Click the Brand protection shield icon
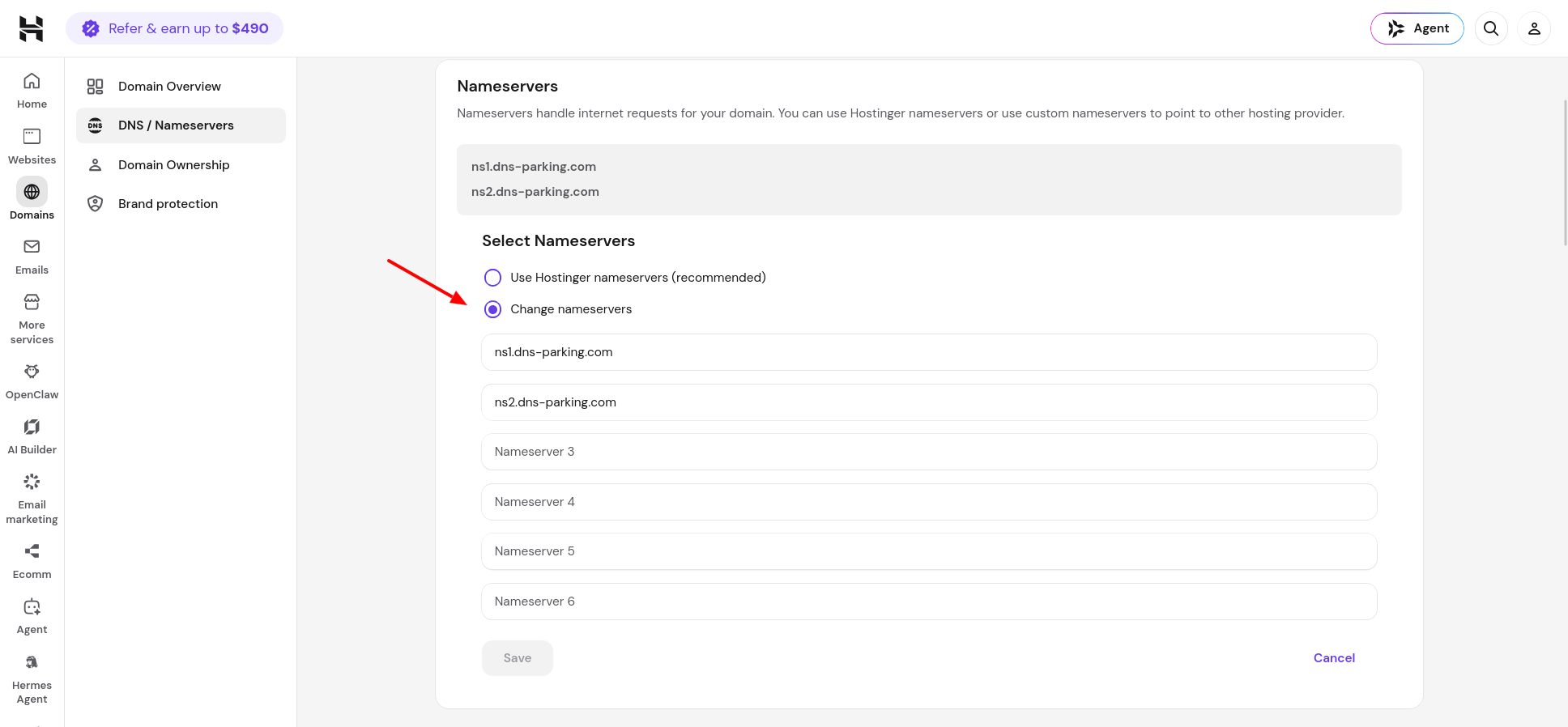The height and width of the screenshot is (727, 1568). coord(96,204)
